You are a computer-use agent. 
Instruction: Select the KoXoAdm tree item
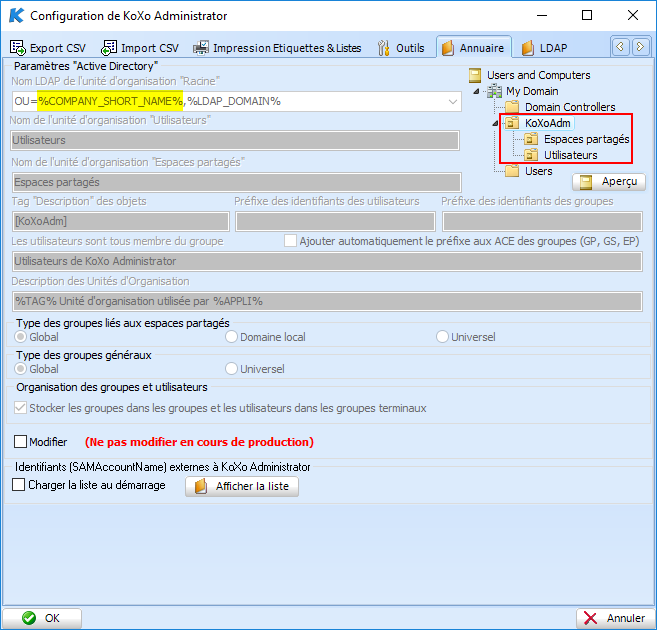[x=548, y=123]
